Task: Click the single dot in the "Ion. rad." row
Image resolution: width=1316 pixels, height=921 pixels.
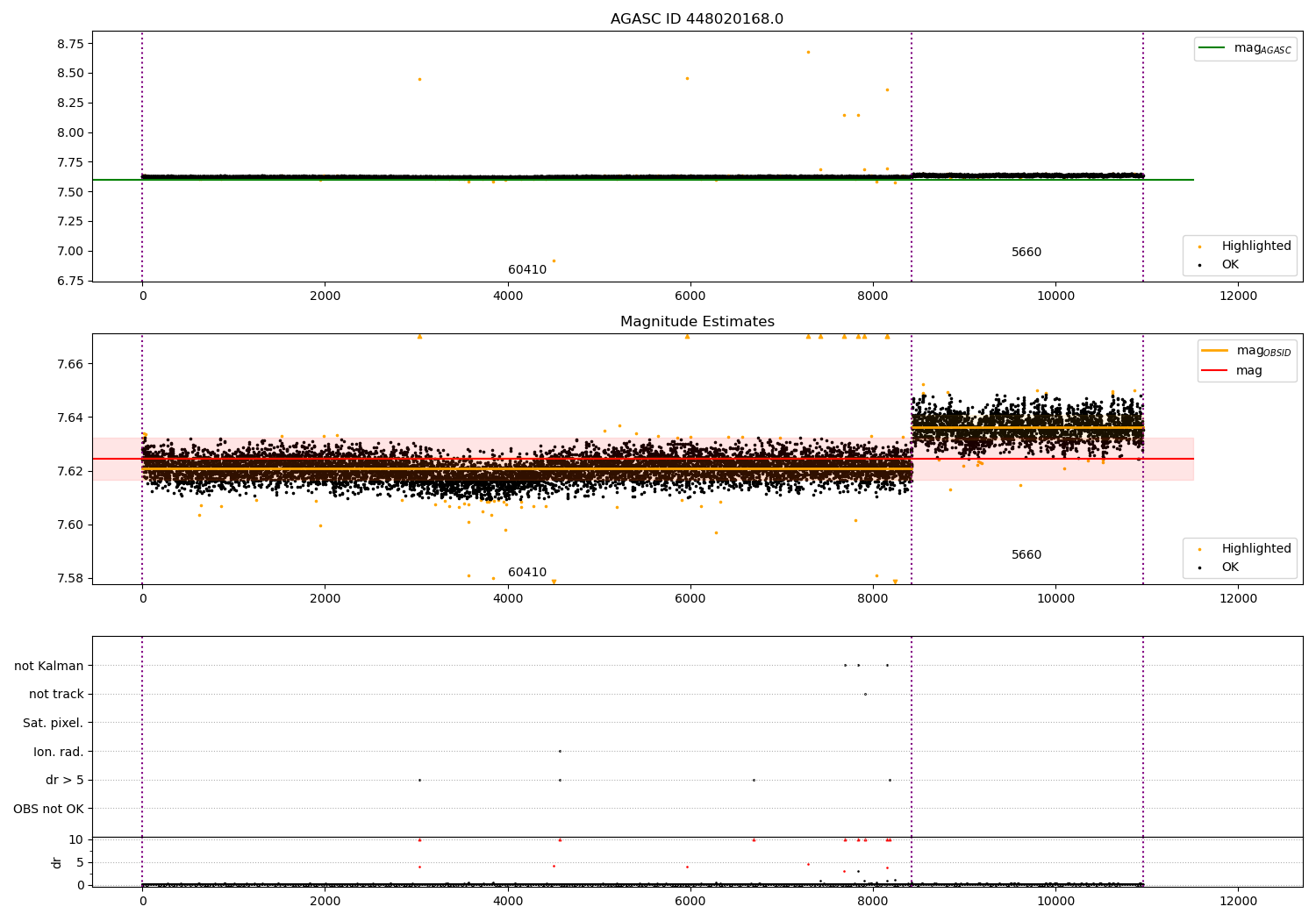Action: 560,751
